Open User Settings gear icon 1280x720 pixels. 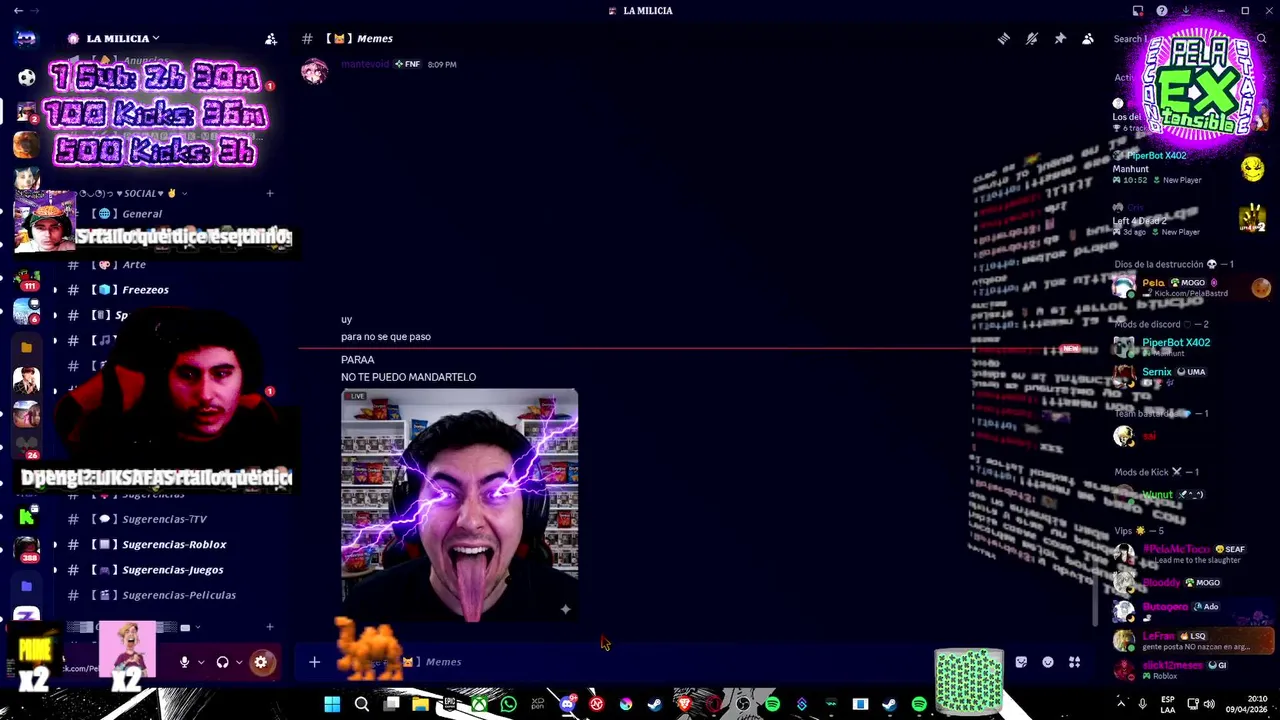(x=261, y=662)
